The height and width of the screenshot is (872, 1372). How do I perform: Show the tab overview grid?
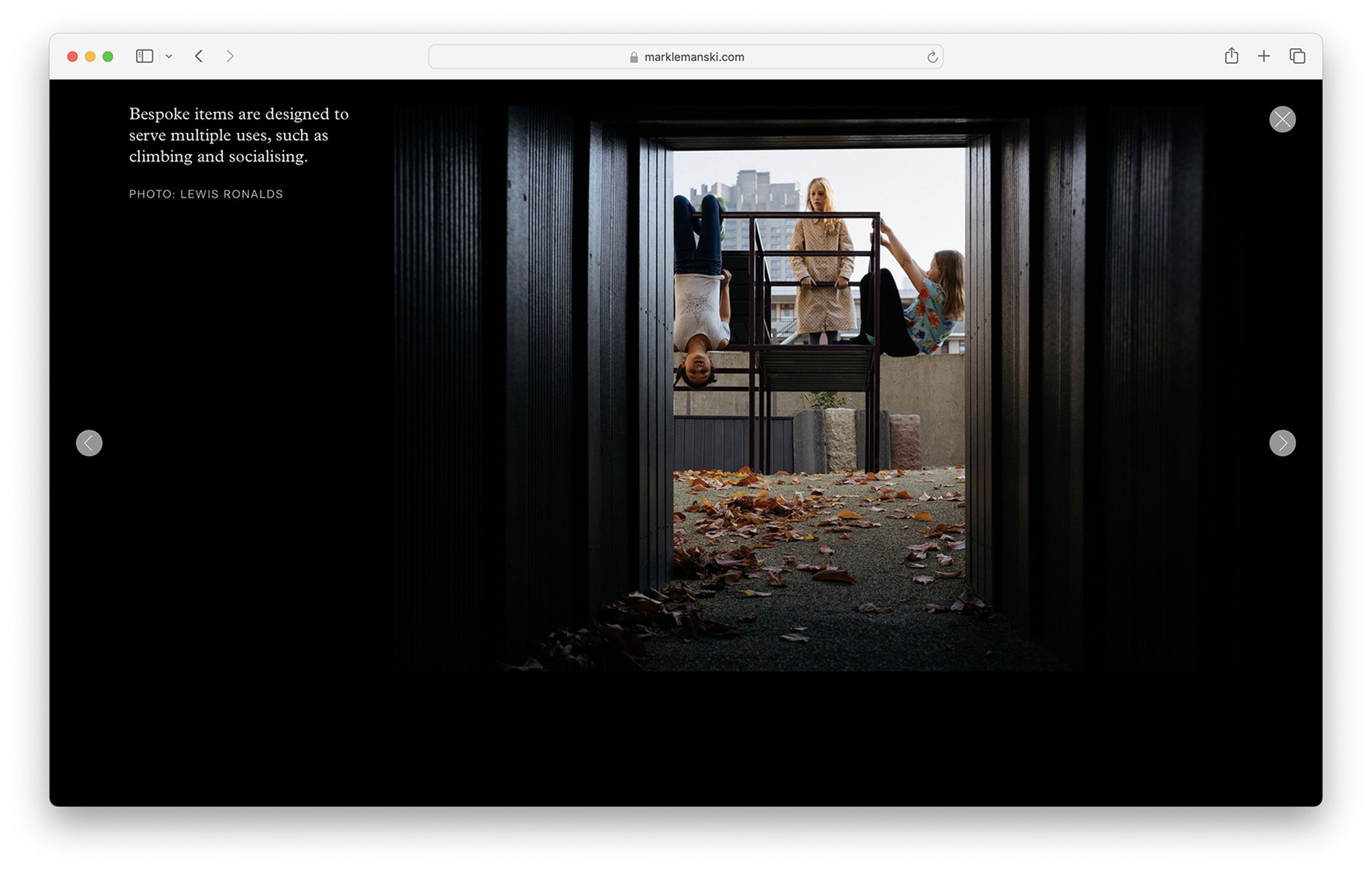pyautogui.click(x=1297, y=56)
